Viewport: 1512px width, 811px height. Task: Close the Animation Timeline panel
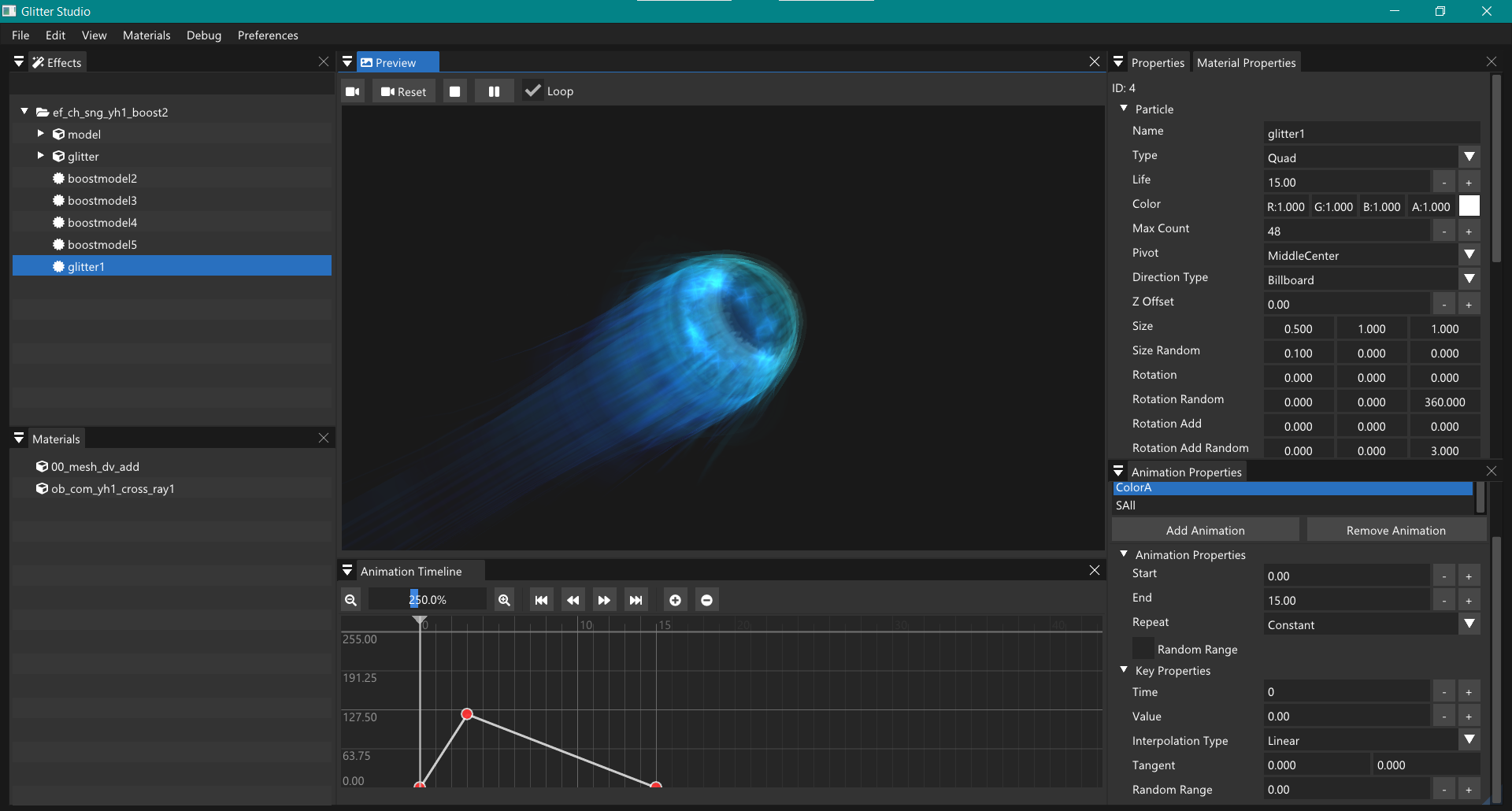[1095, 570]
